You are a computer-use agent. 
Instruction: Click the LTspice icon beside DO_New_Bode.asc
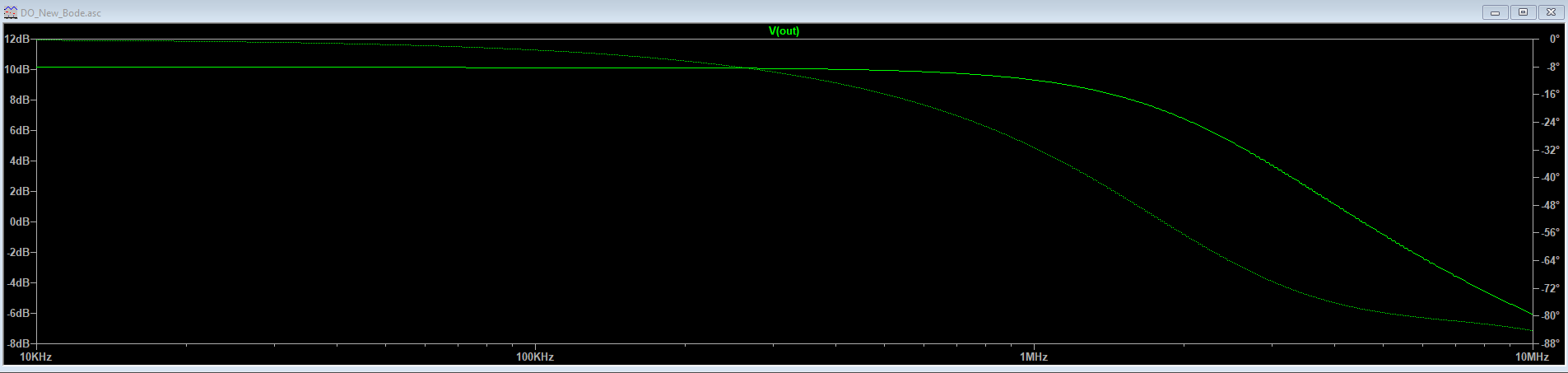coord(11,12)
